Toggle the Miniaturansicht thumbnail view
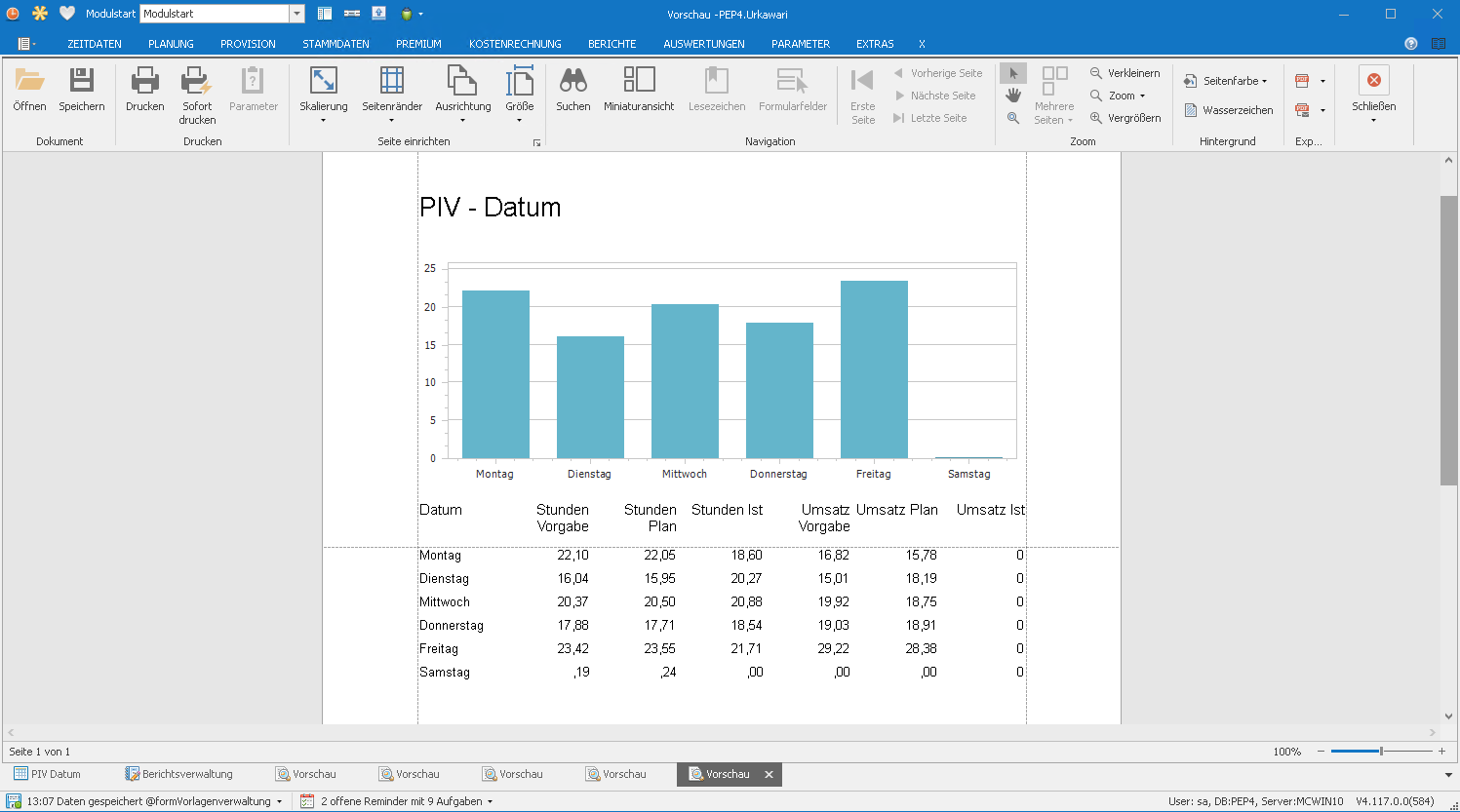The width and height of the screenshot is (1460, 812). click(x=639, y=81)
